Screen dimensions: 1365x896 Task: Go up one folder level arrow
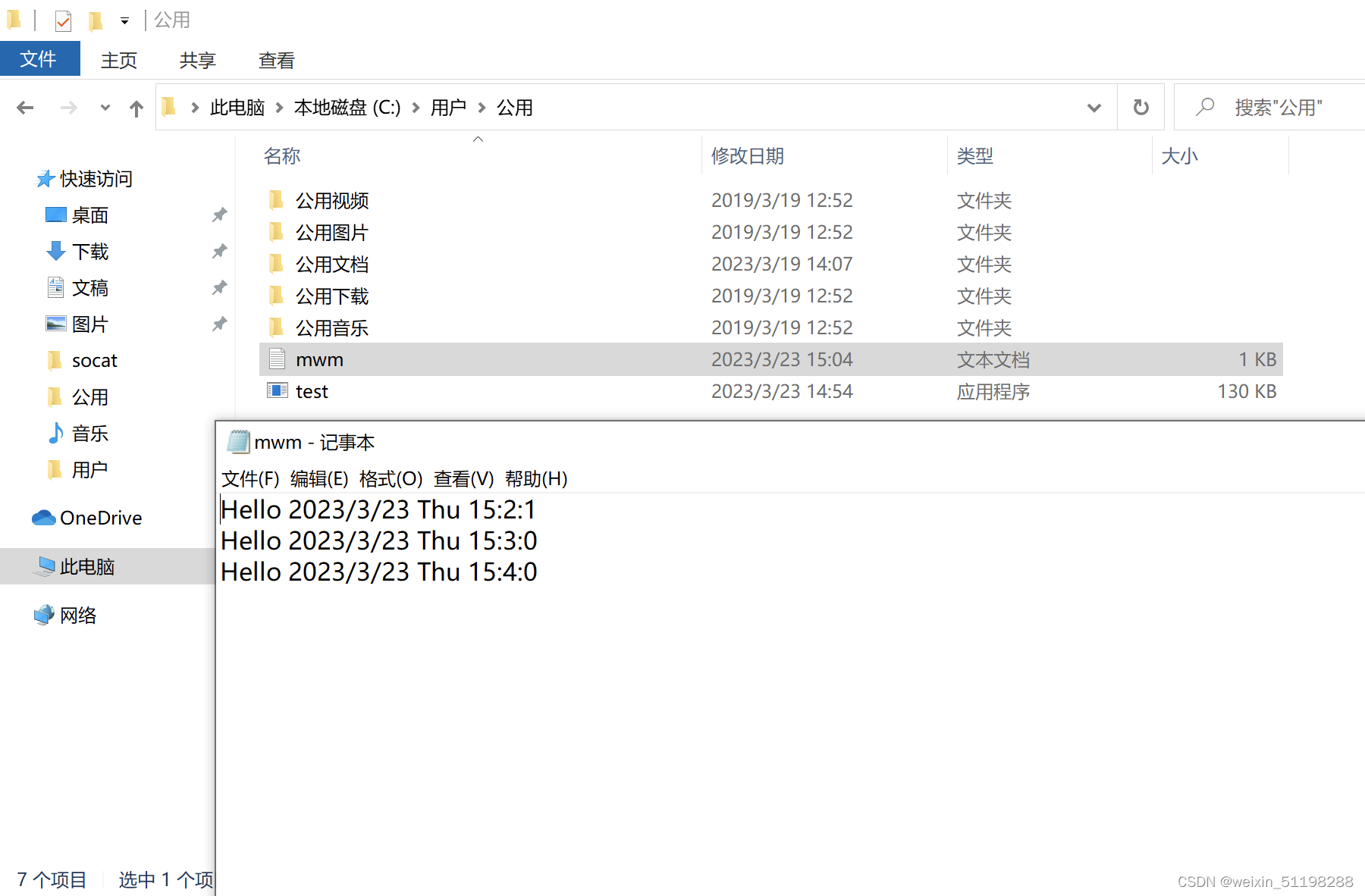pos(136,108)
